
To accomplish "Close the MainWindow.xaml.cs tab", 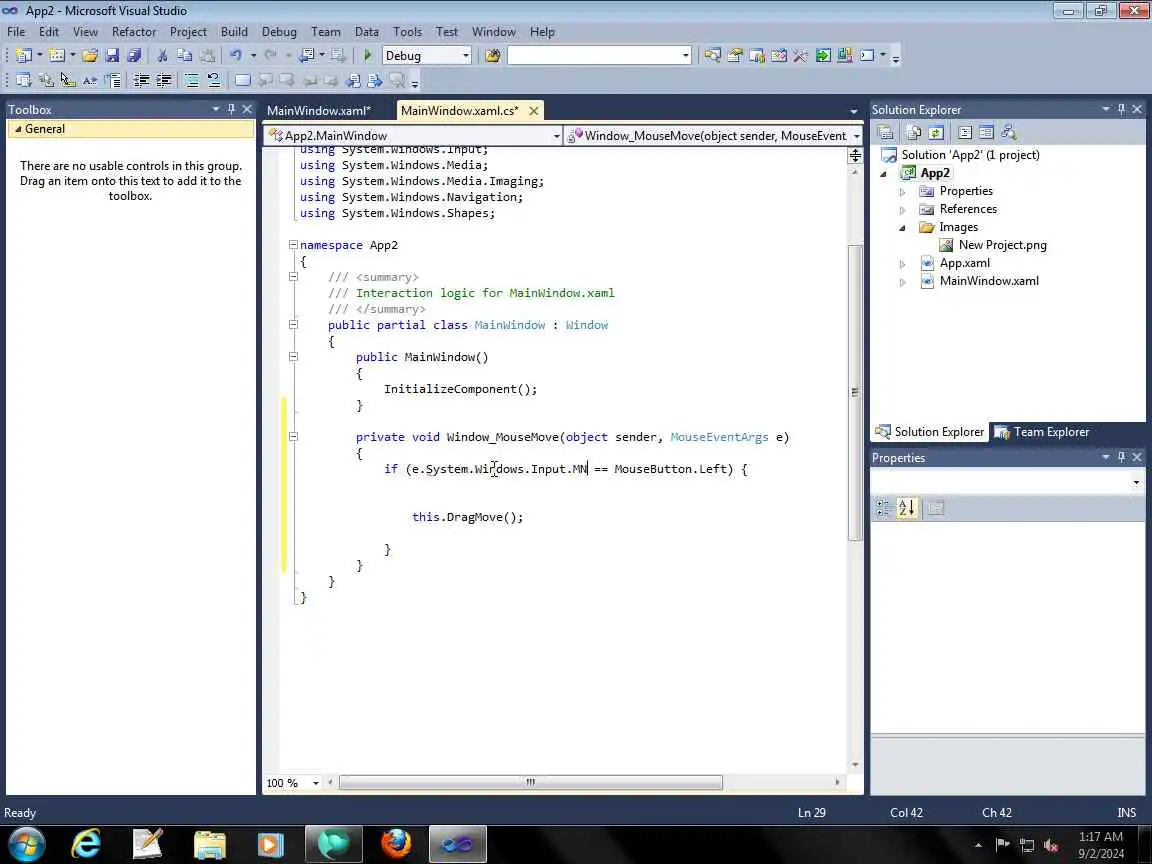I will tap(533, 110).
